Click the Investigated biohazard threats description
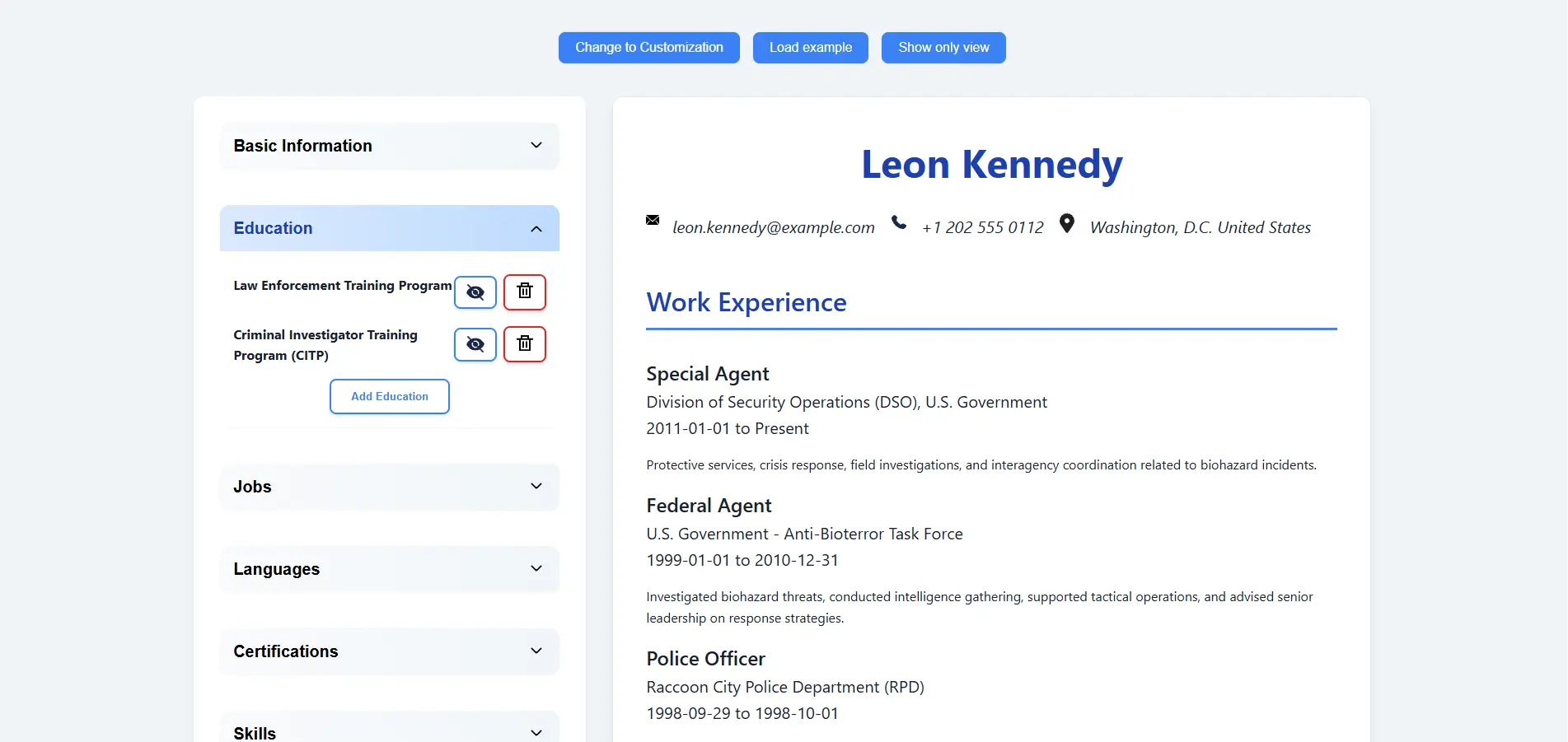The height and width of the screenshot is (742, 1568). tap(980, 608)
